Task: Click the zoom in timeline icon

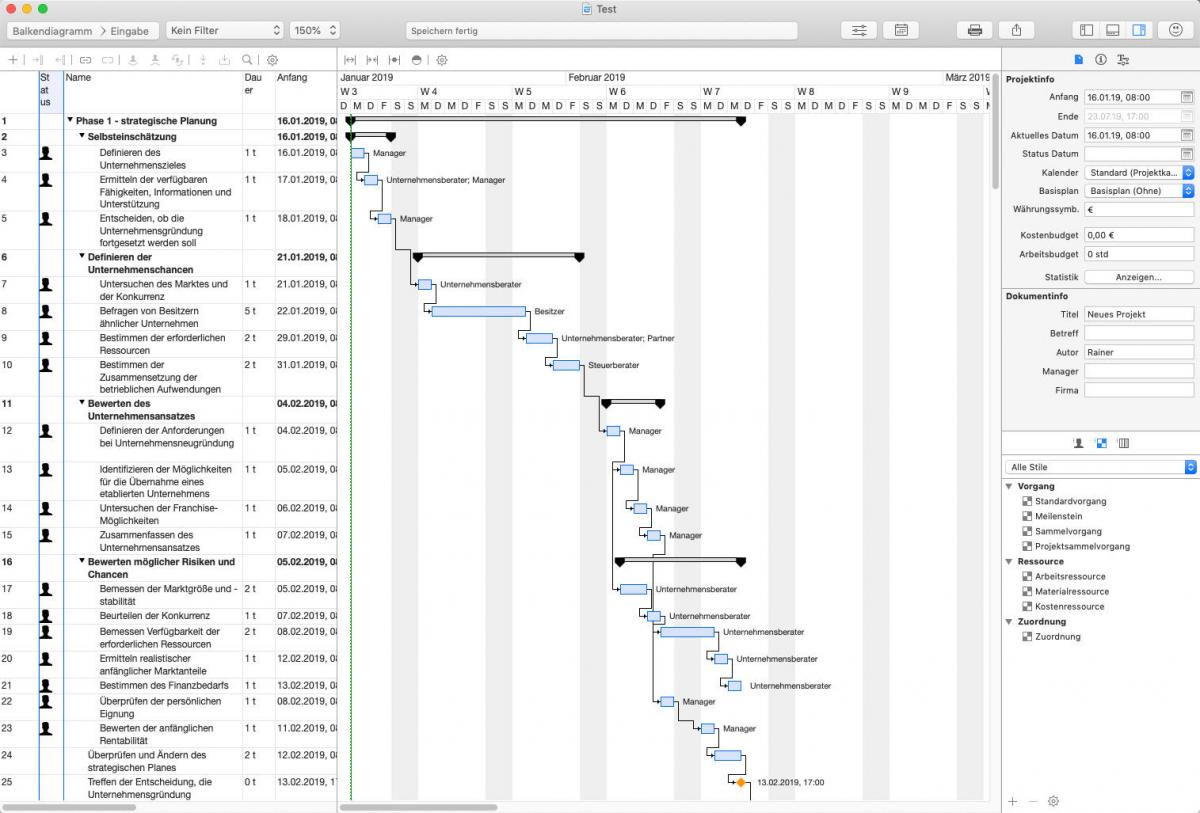Action: (x=372, y=60)
